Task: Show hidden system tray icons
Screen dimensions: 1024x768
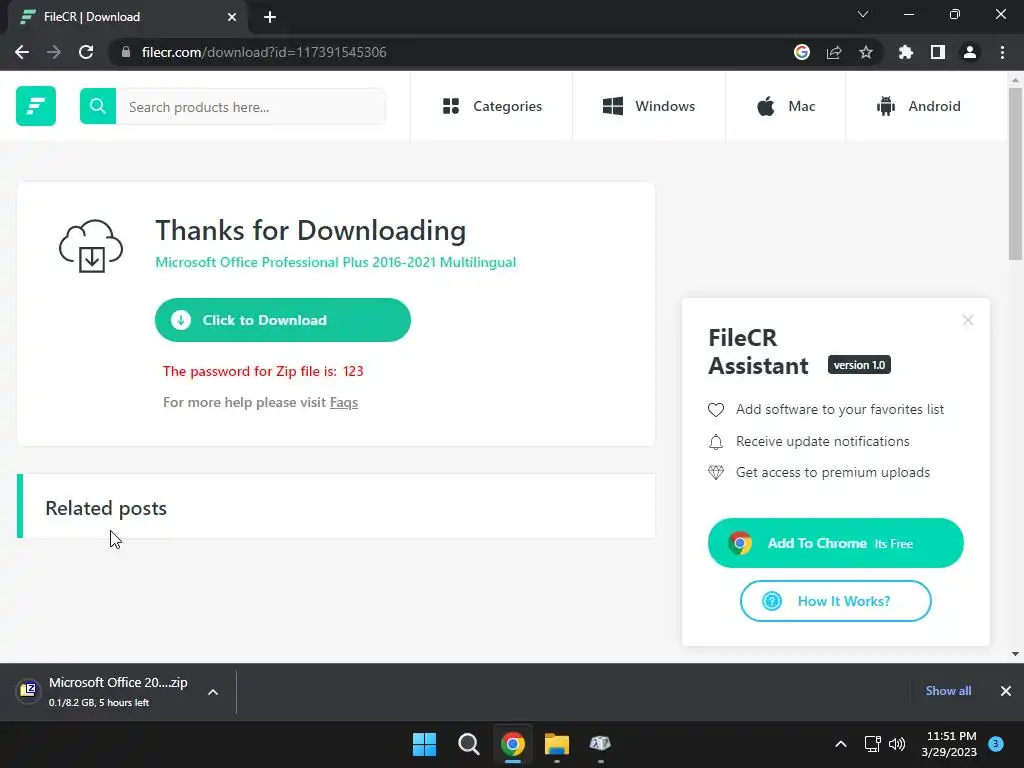Action: [841, 744]
